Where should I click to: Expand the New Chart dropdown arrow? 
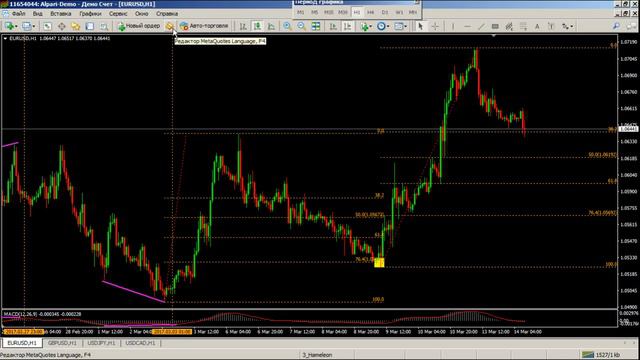pyautogui.click(x=16, y=27)
